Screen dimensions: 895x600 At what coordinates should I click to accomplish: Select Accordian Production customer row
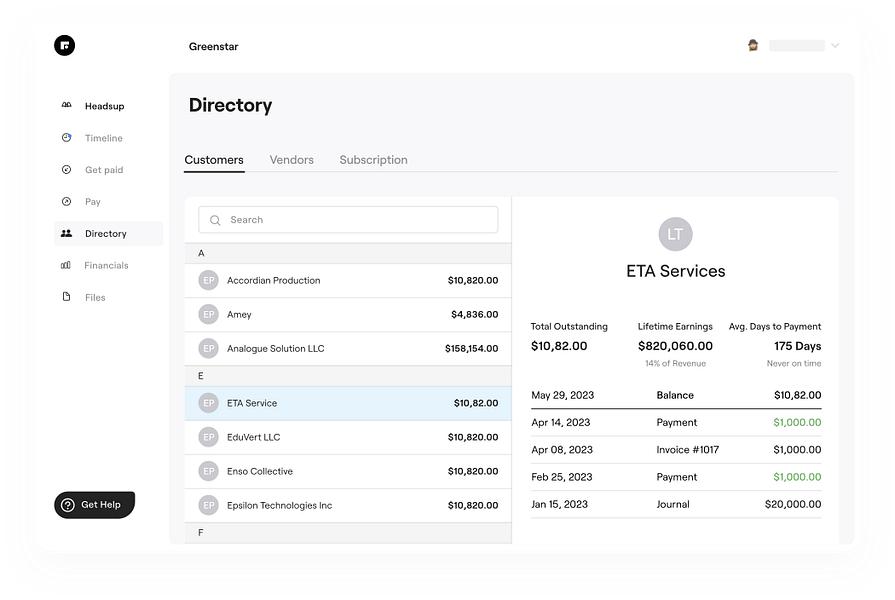[348, 280]
